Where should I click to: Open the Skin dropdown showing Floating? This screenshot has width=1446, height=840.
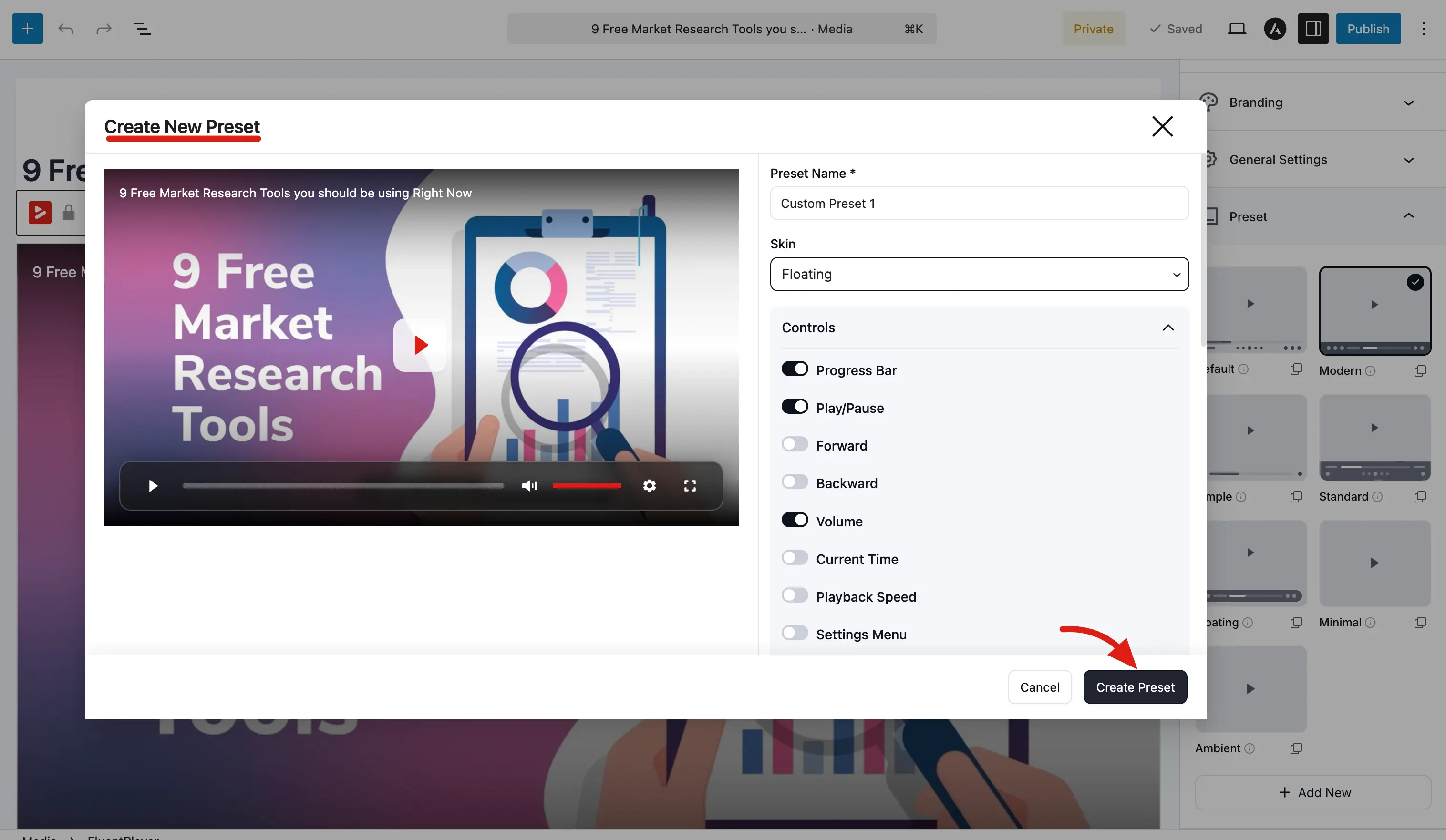point(979,274)
